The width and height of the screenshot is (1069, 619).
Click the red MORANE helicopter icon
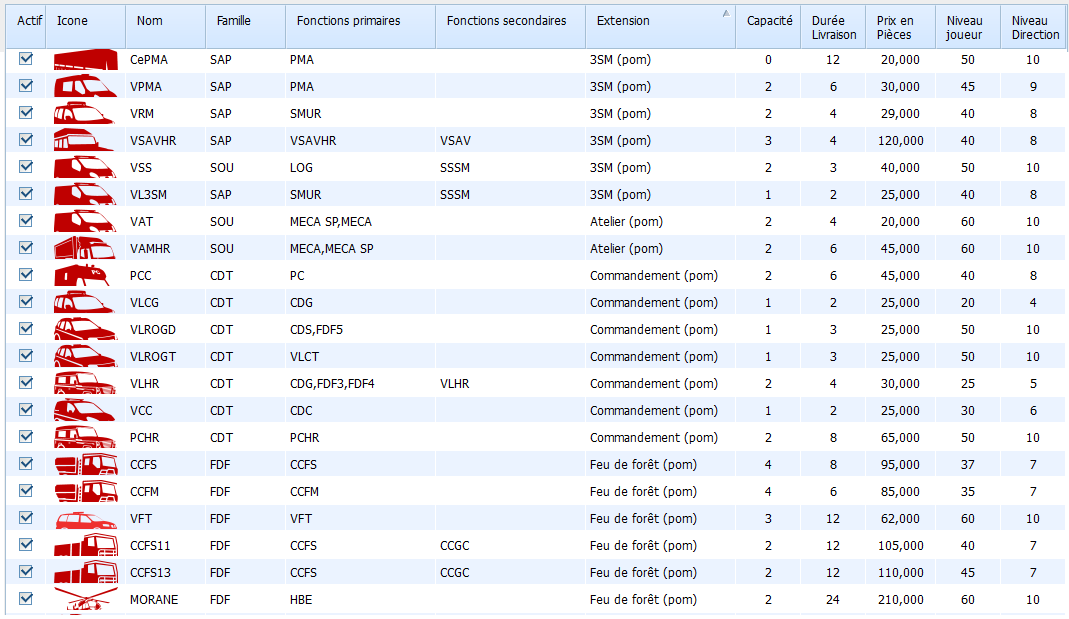(x=85, y=600)
